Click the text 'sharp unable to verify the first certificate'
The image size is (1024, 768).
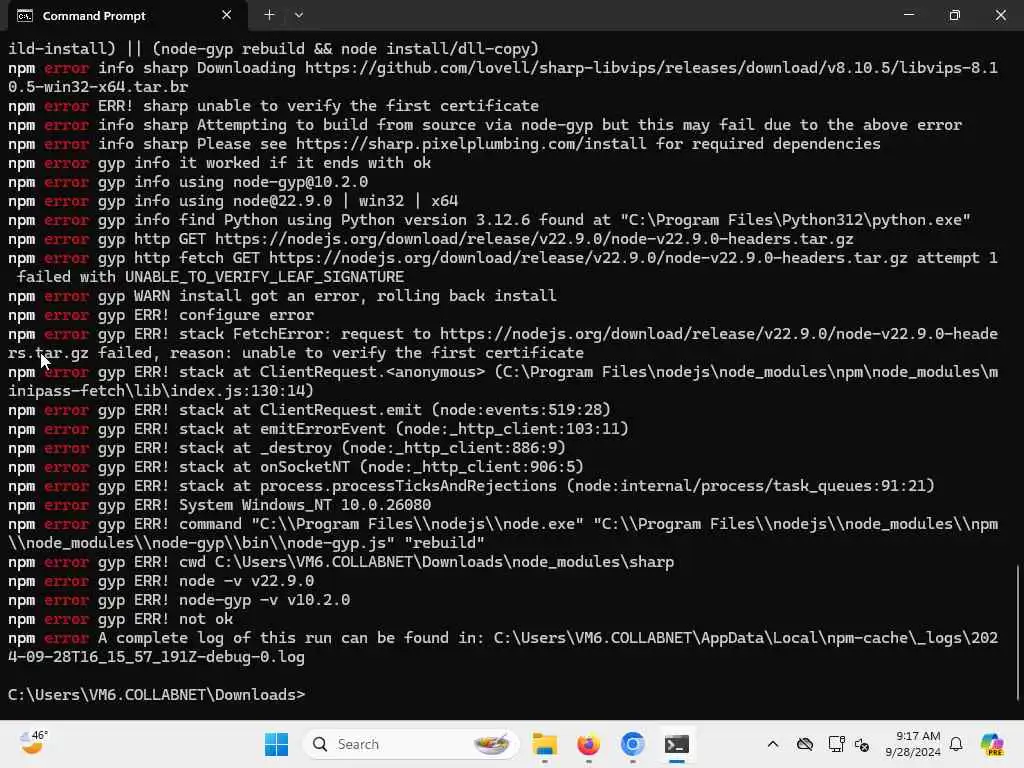pyautogui.click(x=341, y=106)
